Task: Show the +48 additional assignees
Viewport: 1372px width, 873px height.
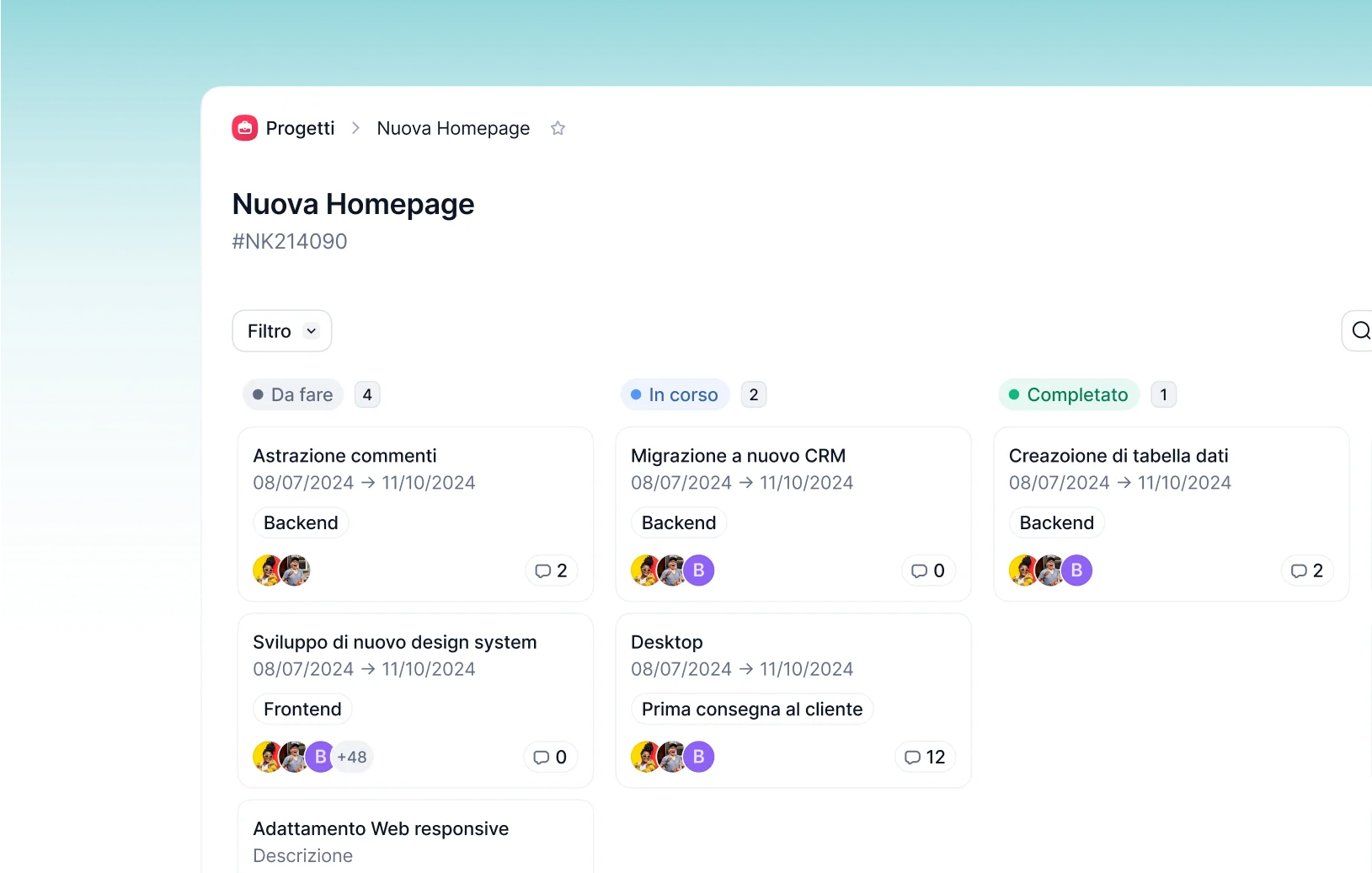Action: 352,757
